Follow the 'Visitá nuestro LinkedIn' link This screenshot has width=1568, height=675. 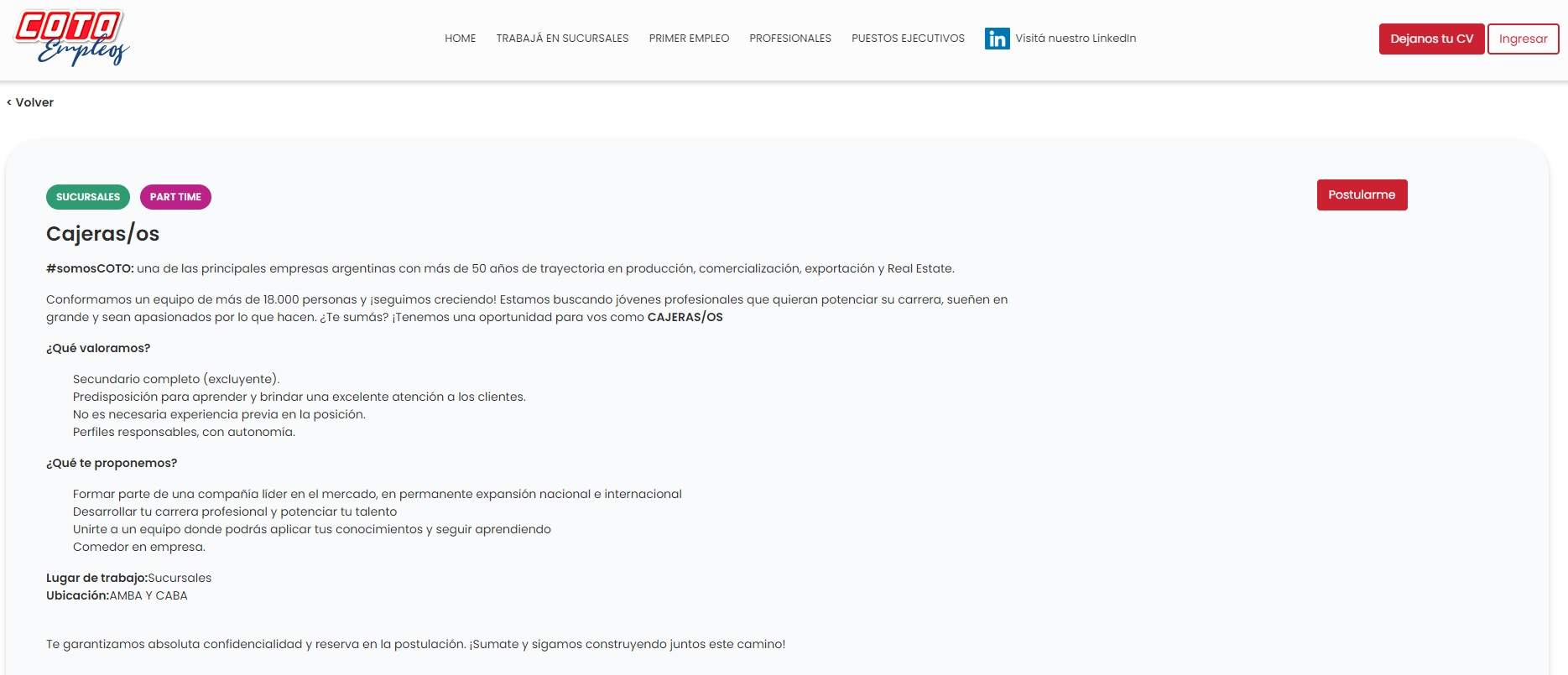(1075, 39)
